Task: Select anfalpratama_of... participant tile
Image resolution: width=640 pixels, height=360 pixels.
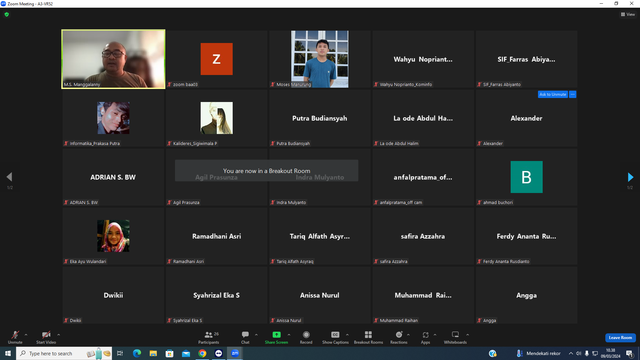Action: coord(423,177)
